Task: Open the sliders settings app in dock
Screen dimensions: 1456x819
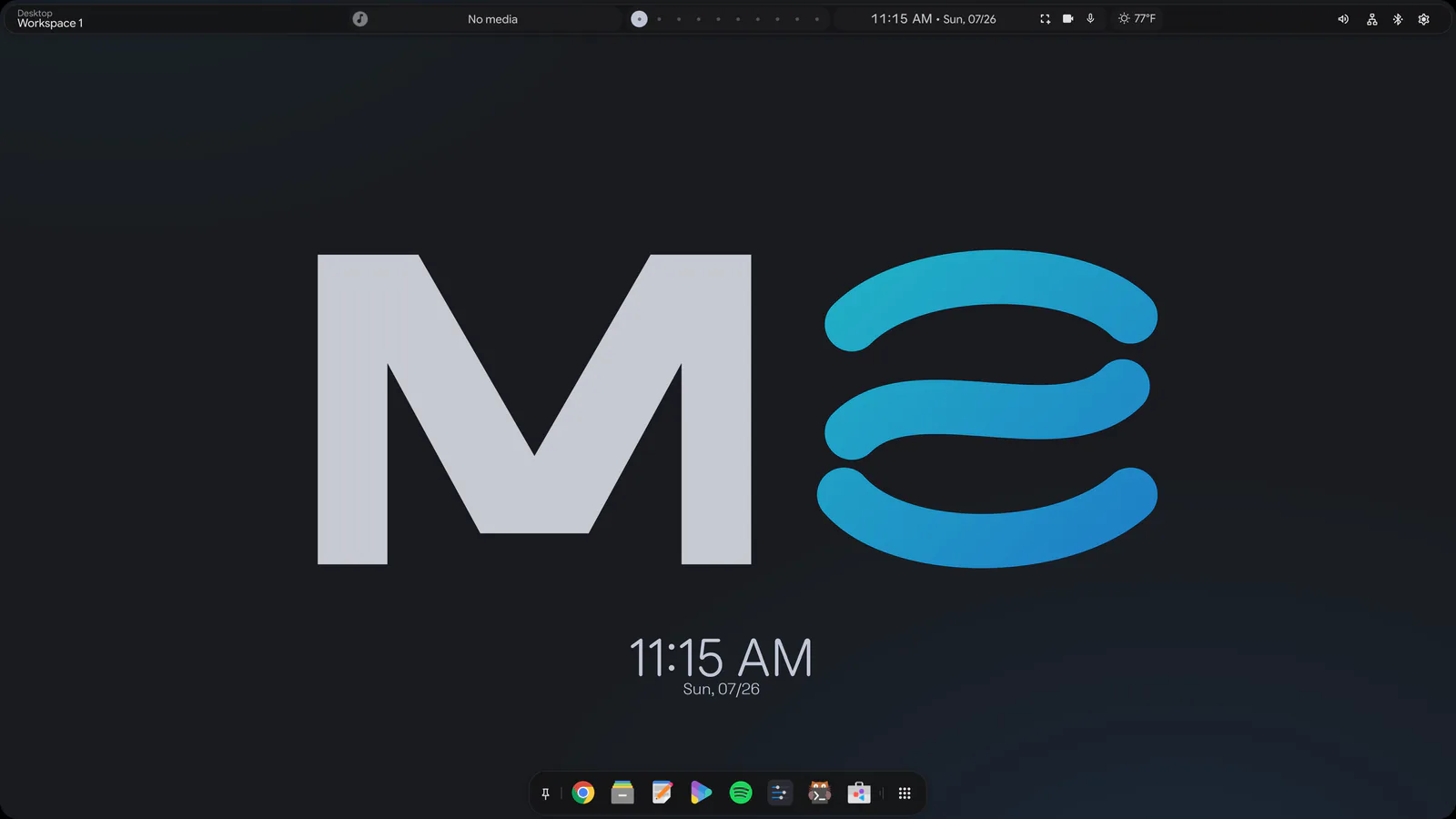Action: pyautogui.click(x=780, y=793)
